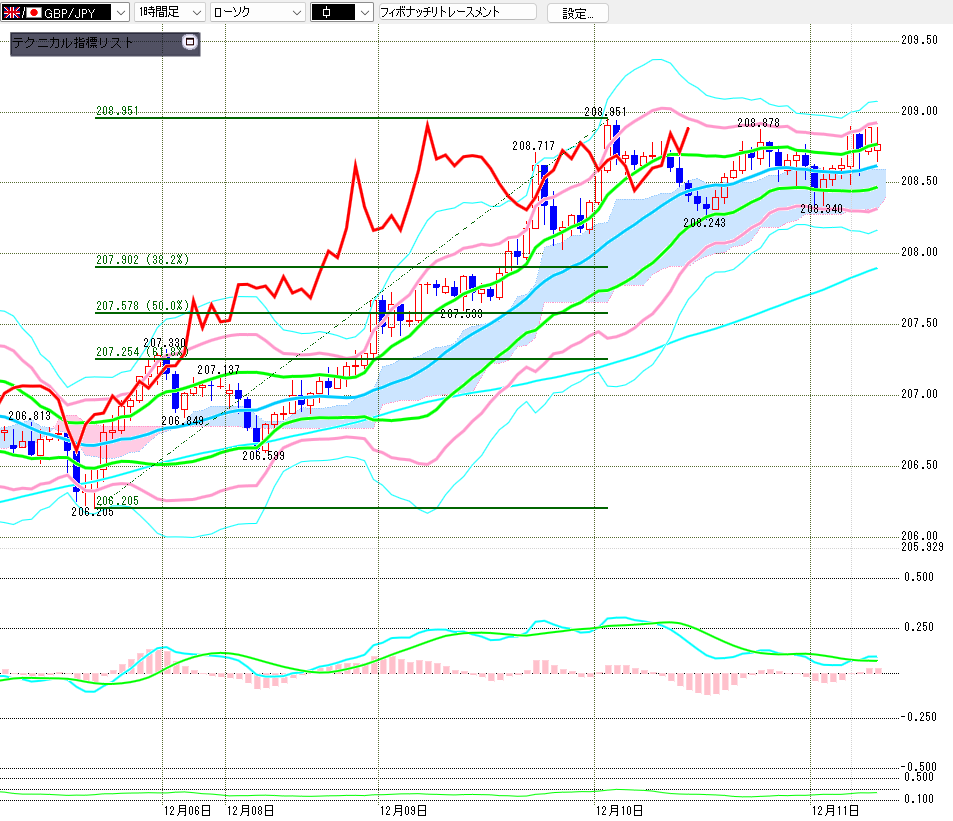Click the 208.878 peak price annotation
This screenshot has width=953, height=821.
tap(758, 122)
